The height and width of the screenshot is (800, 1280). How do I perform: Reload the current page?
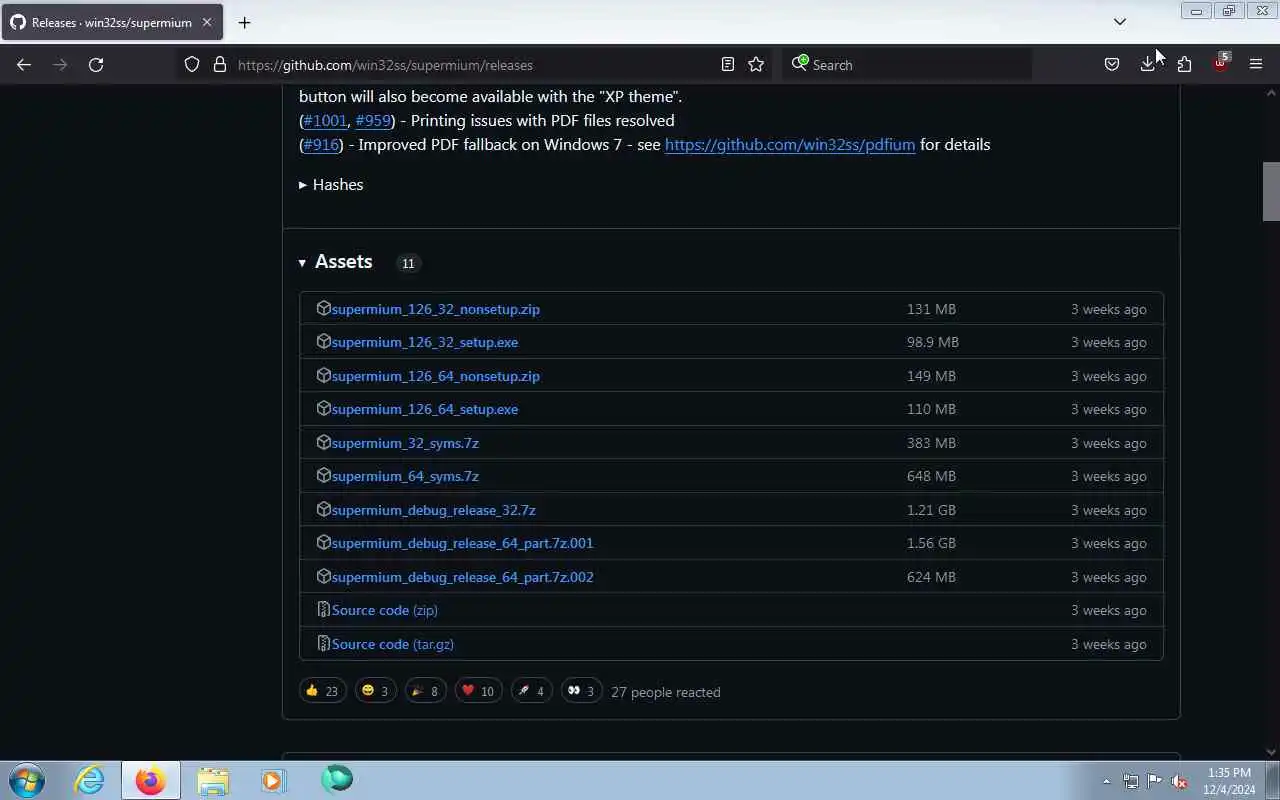point(96,65)
